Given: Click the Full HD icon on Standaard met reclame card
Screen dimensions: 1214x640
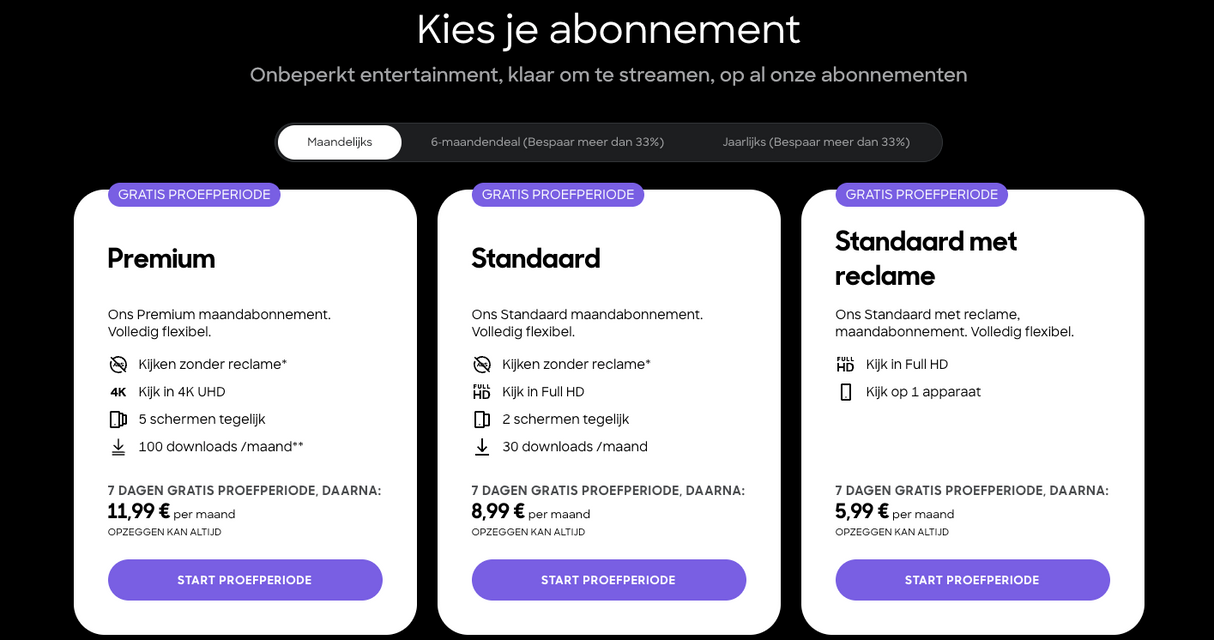Looking at the screenshot, I should click(845, 364).
